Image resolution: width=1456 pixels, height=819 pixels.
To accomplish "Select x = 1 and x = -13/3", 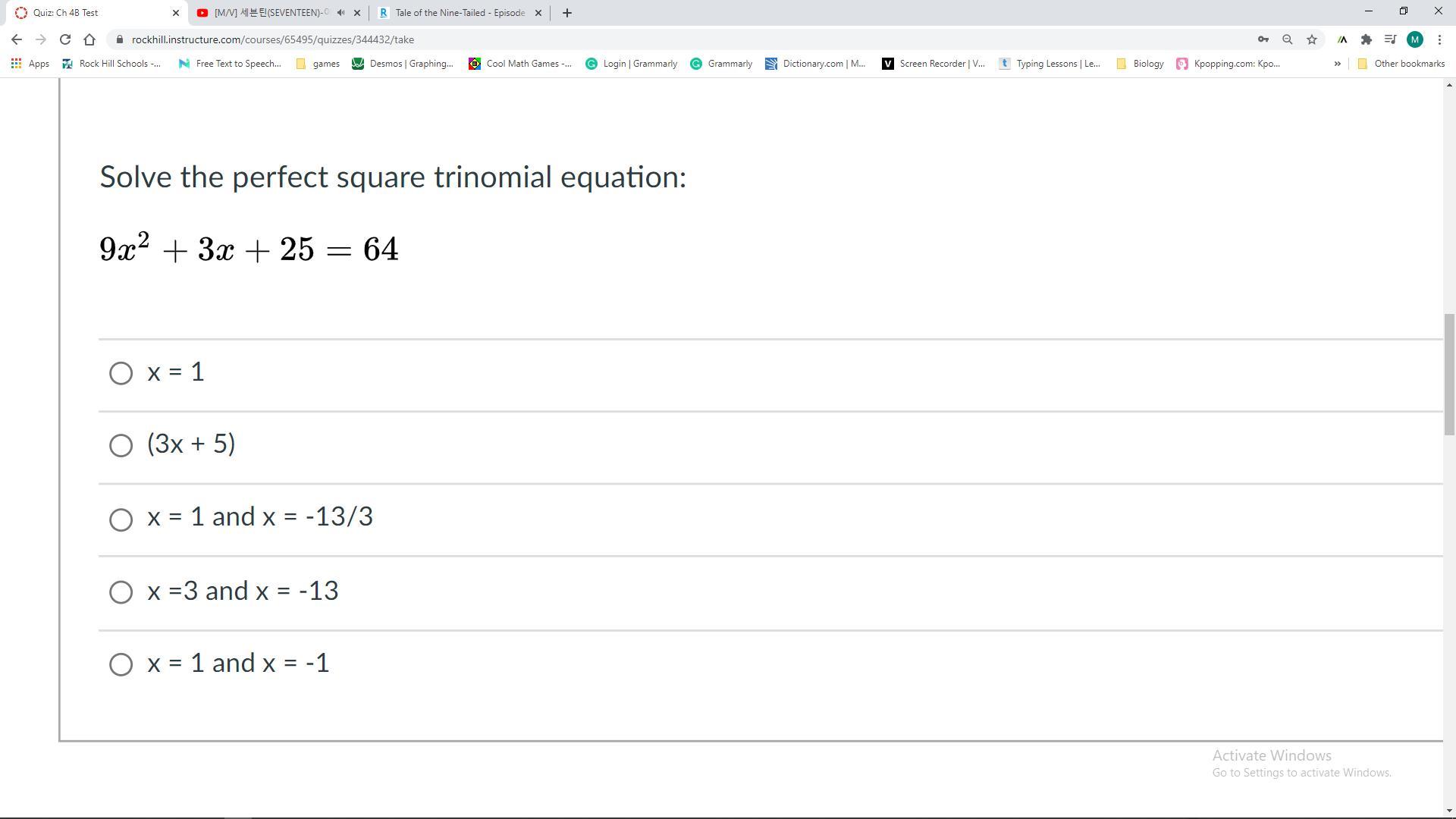I will 121,519.
